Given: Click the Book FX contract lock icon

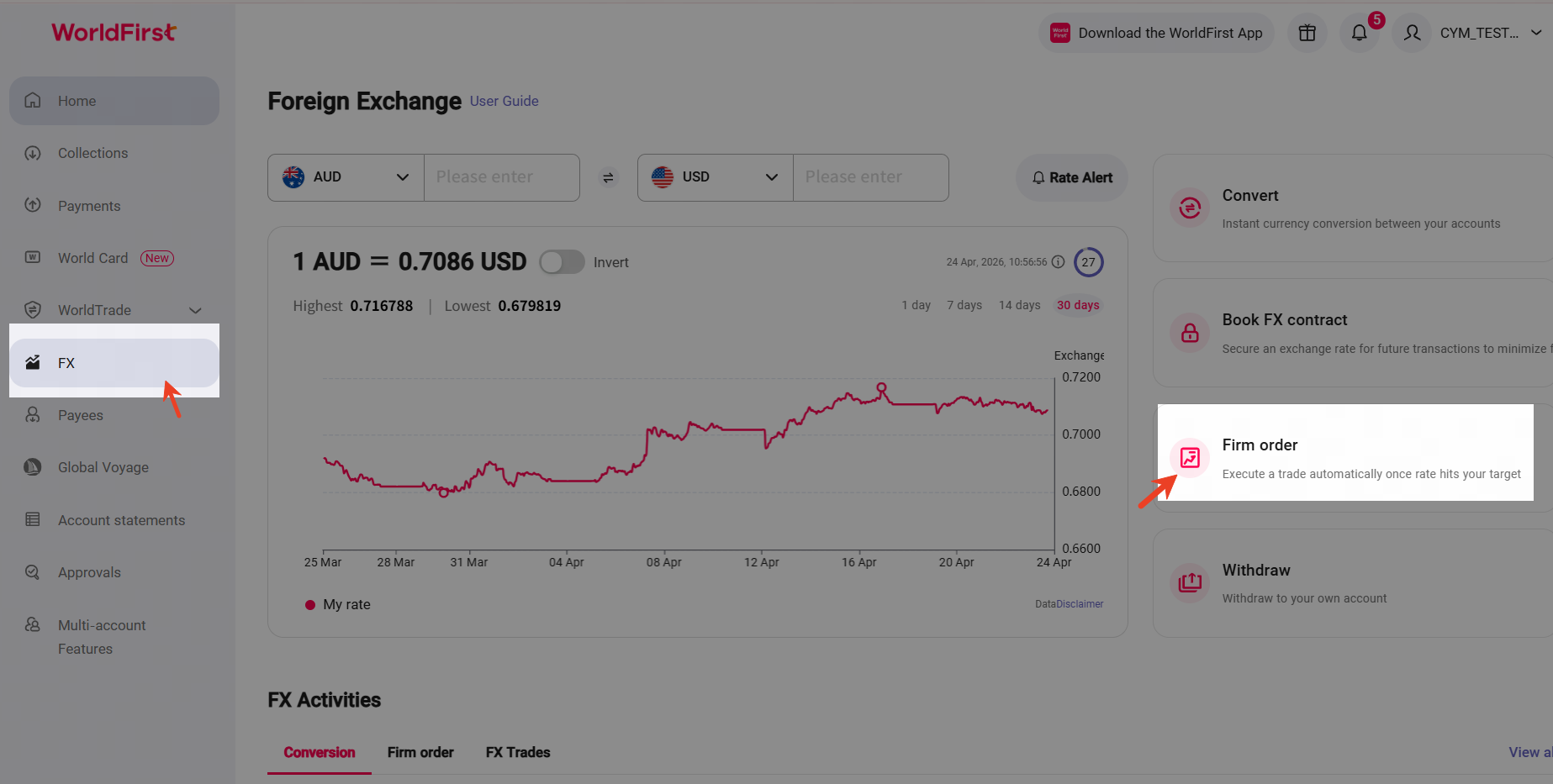Looking at the screenshot, I should [x=1190, y=333].
